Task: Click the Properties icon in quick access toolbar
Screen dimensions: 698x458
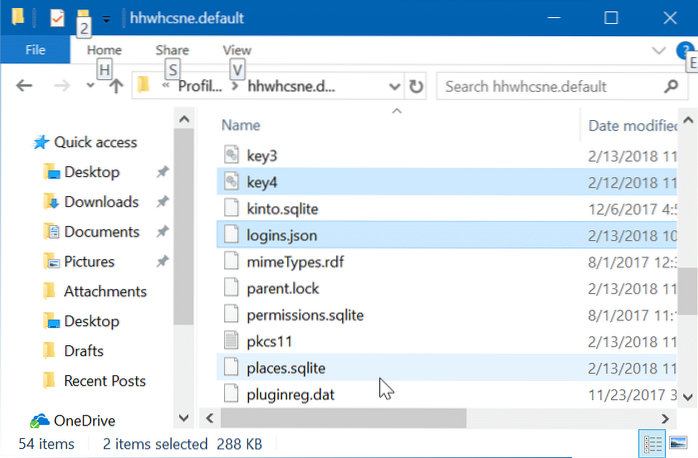Action: [x=59, y=18]
